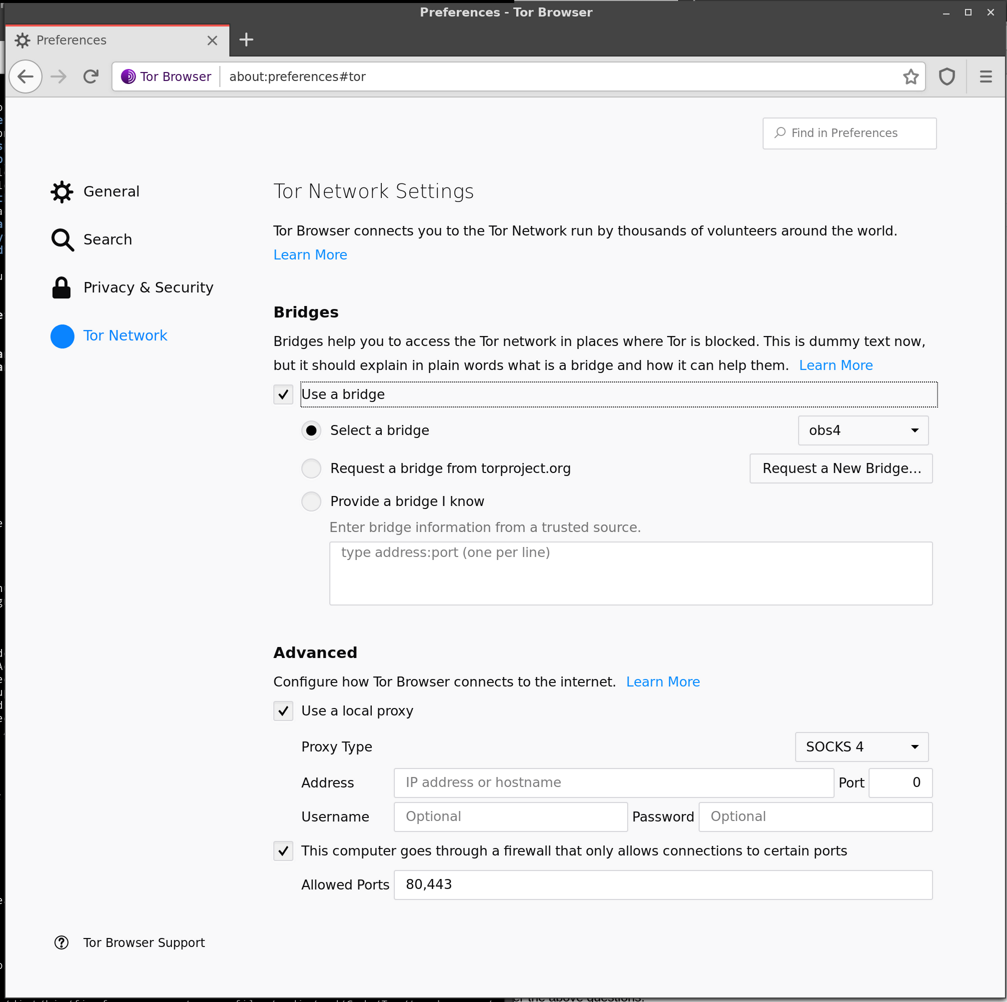Click the forward navigation arrow
Screen dimensions: 1007x1002
click(x=58, y=77)
